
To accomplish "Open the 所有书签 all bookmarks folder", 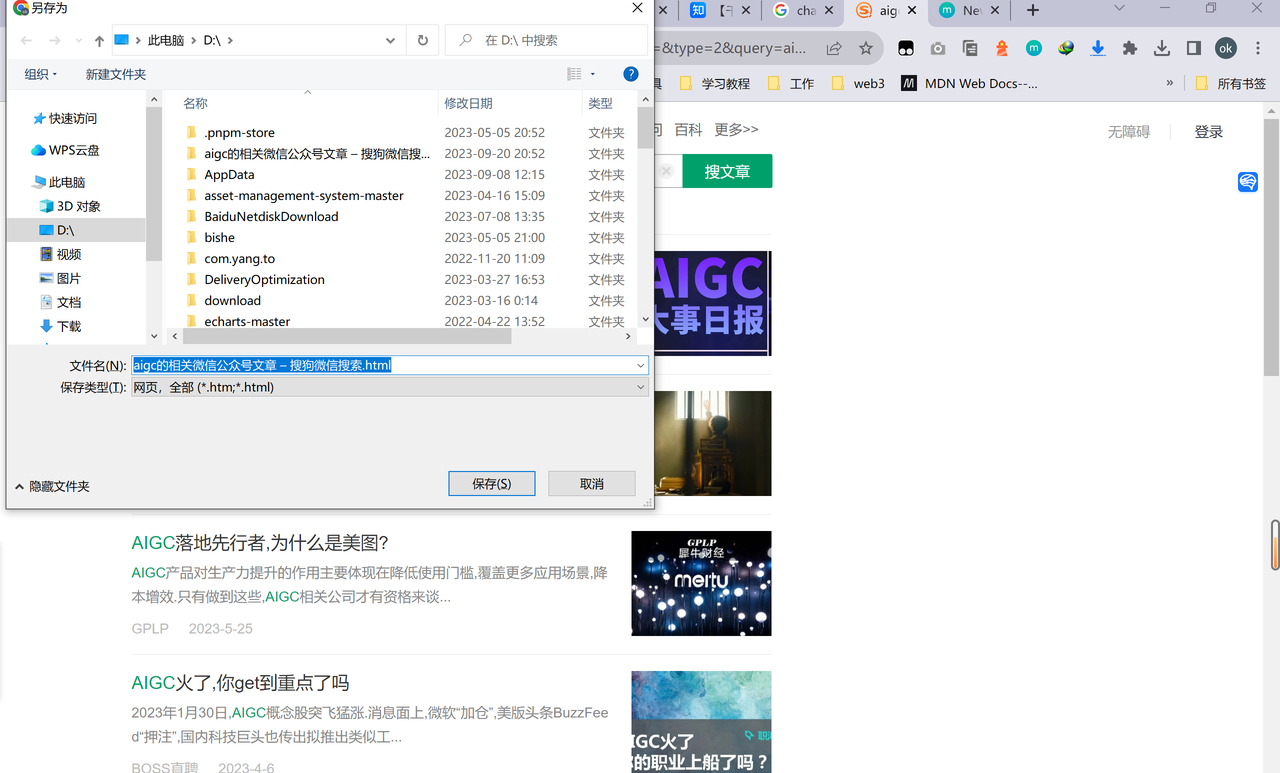I will [x=1231, y=84].
